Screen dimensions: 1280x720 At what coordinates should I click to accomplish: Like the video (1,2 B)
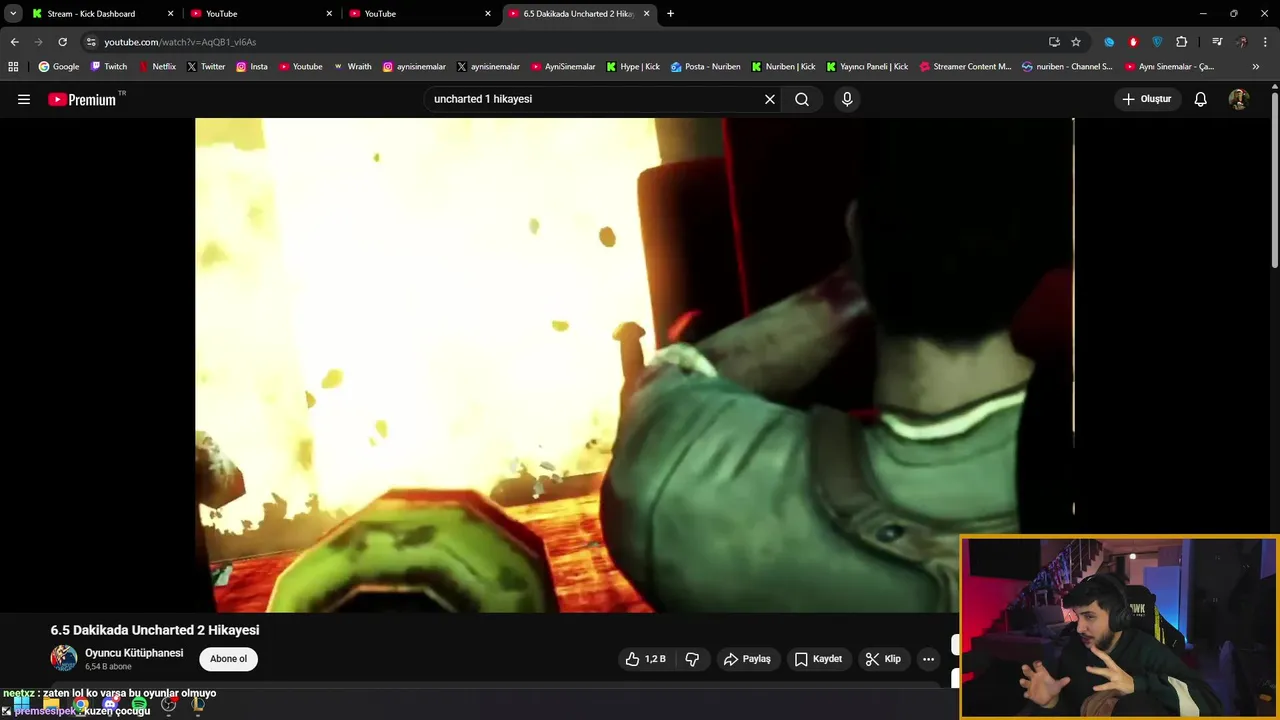click(645, 659)
